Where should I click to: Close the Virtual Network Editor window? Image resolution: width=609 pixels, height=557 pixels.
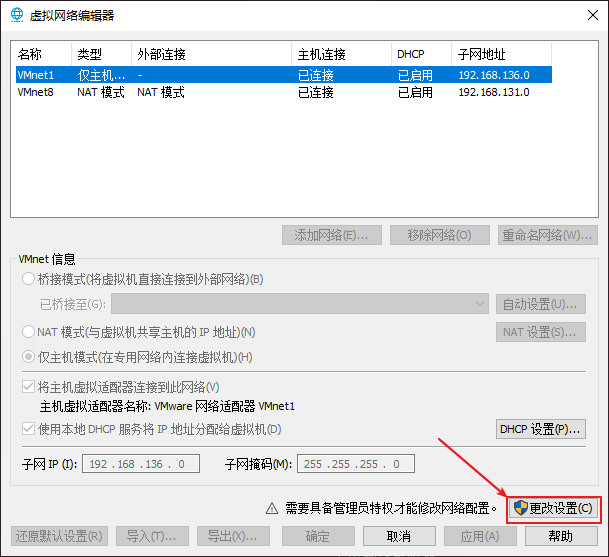click(593, 15)
